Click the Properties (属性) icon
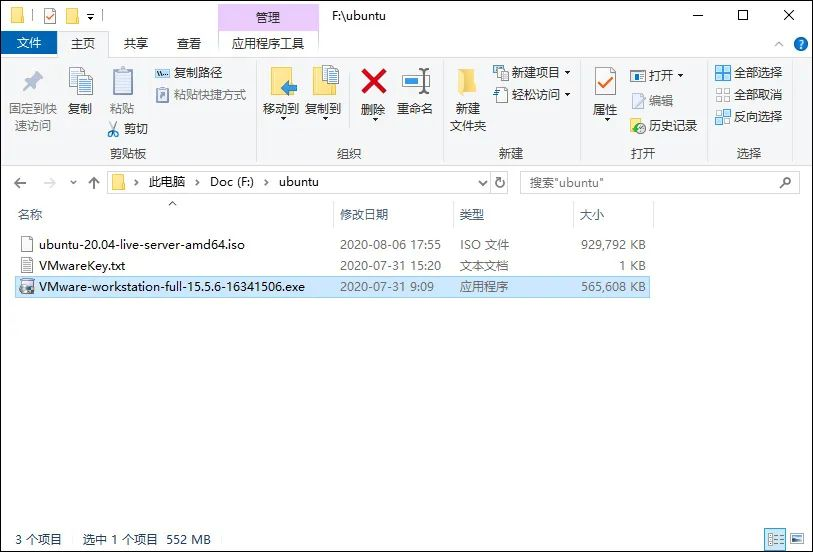The height and width of the screenshot is (552, 813). pos(605,81)
